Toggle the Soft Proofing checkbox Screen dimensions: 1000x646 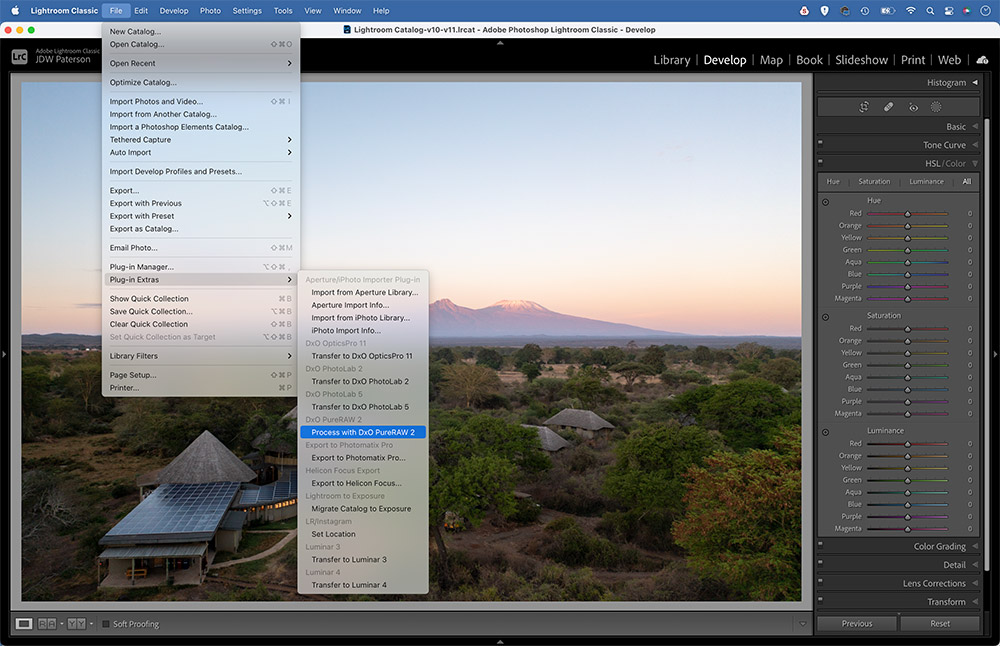[x=106, y=624]
